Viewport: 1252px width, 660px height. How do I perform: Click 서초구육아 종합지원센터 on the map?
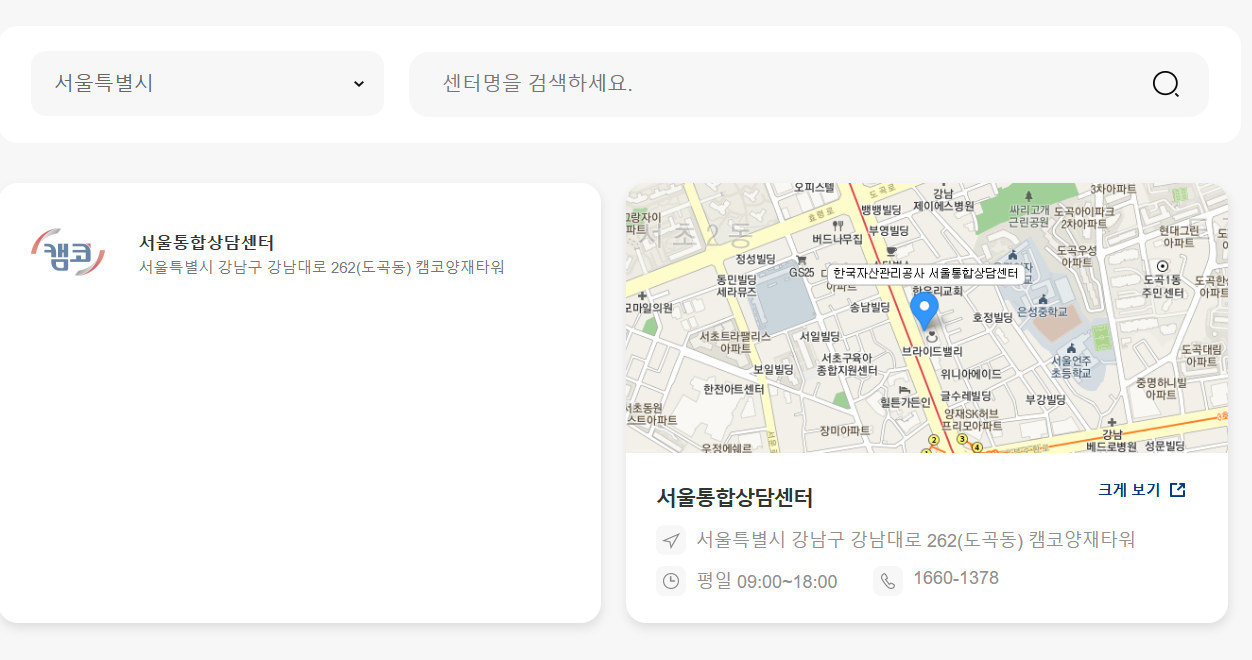[x=847, y=364]
